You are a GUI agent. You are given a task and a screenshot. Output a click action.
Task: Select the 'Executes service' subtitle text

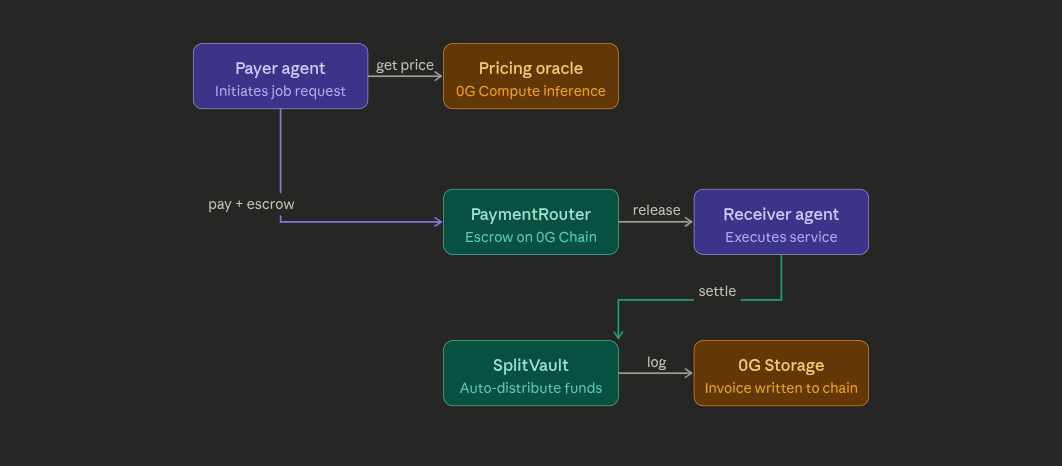[x=781, y=237]
